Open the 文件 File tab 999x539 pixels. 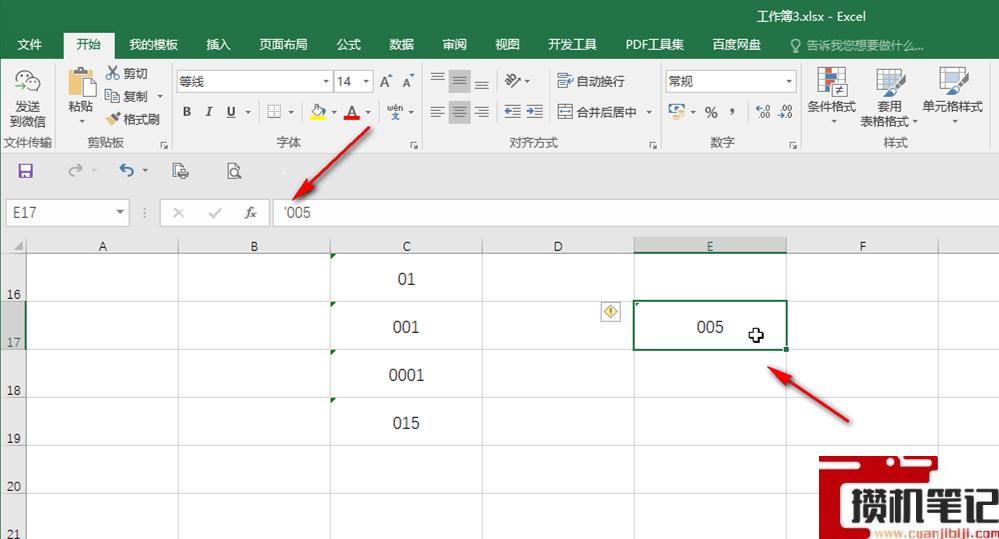(x=29, y=44)
